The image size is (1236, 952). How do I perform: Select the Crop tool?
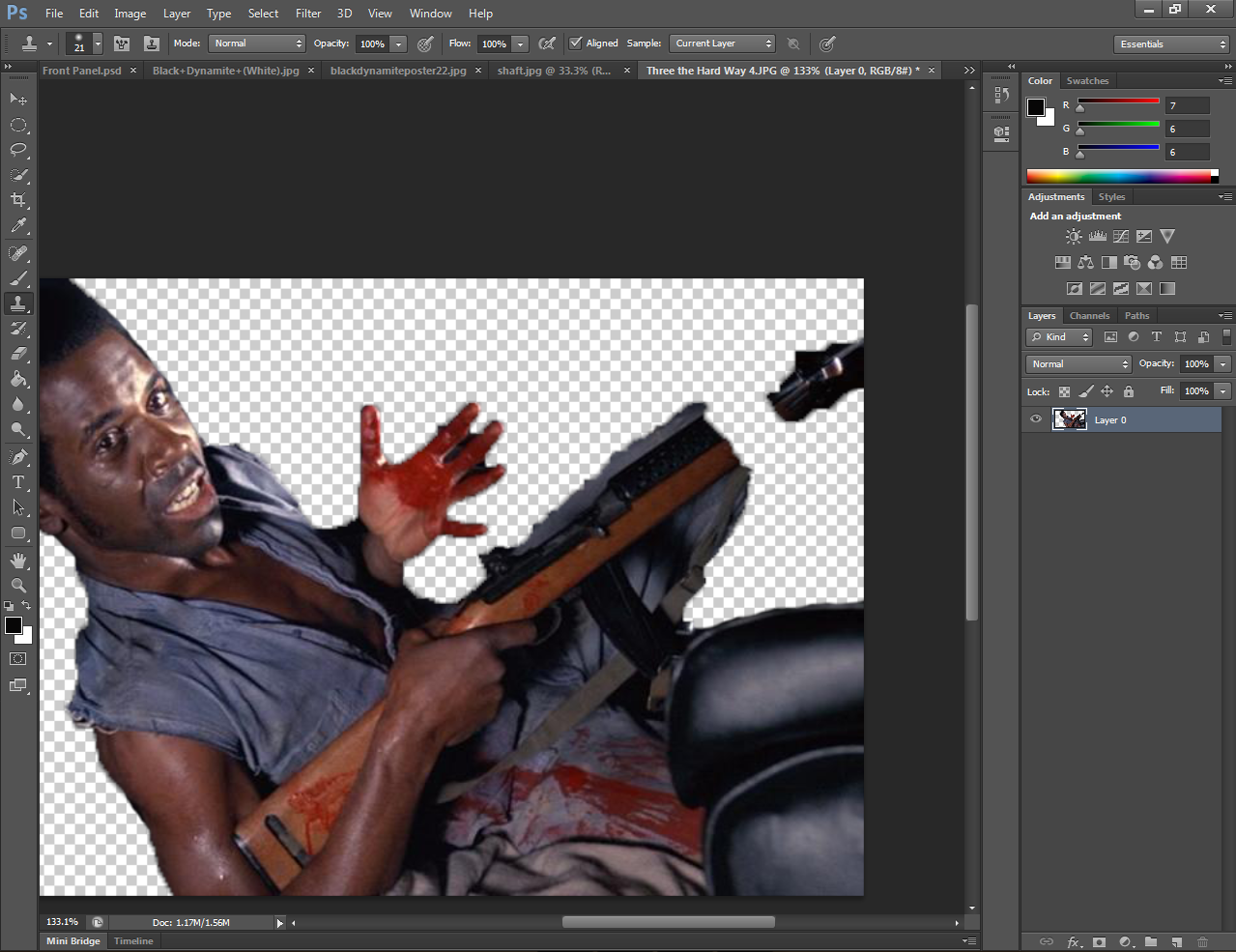point(18,200)
